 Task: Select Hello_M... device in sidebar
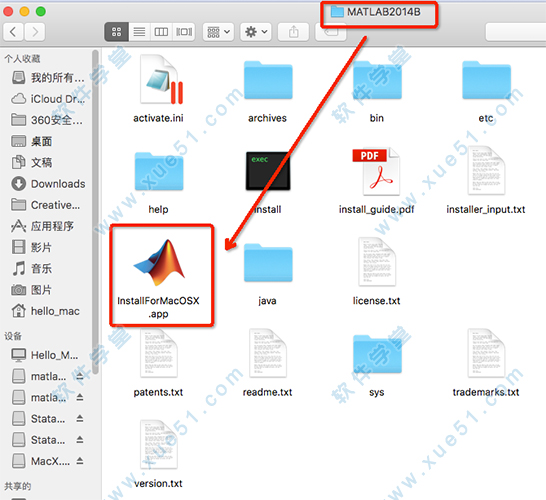coord(45,355)
